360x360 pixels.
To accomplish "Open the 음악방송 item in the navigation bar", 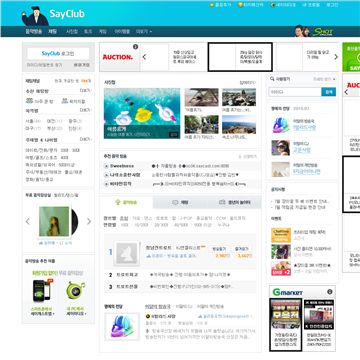I will coord(34,32).
